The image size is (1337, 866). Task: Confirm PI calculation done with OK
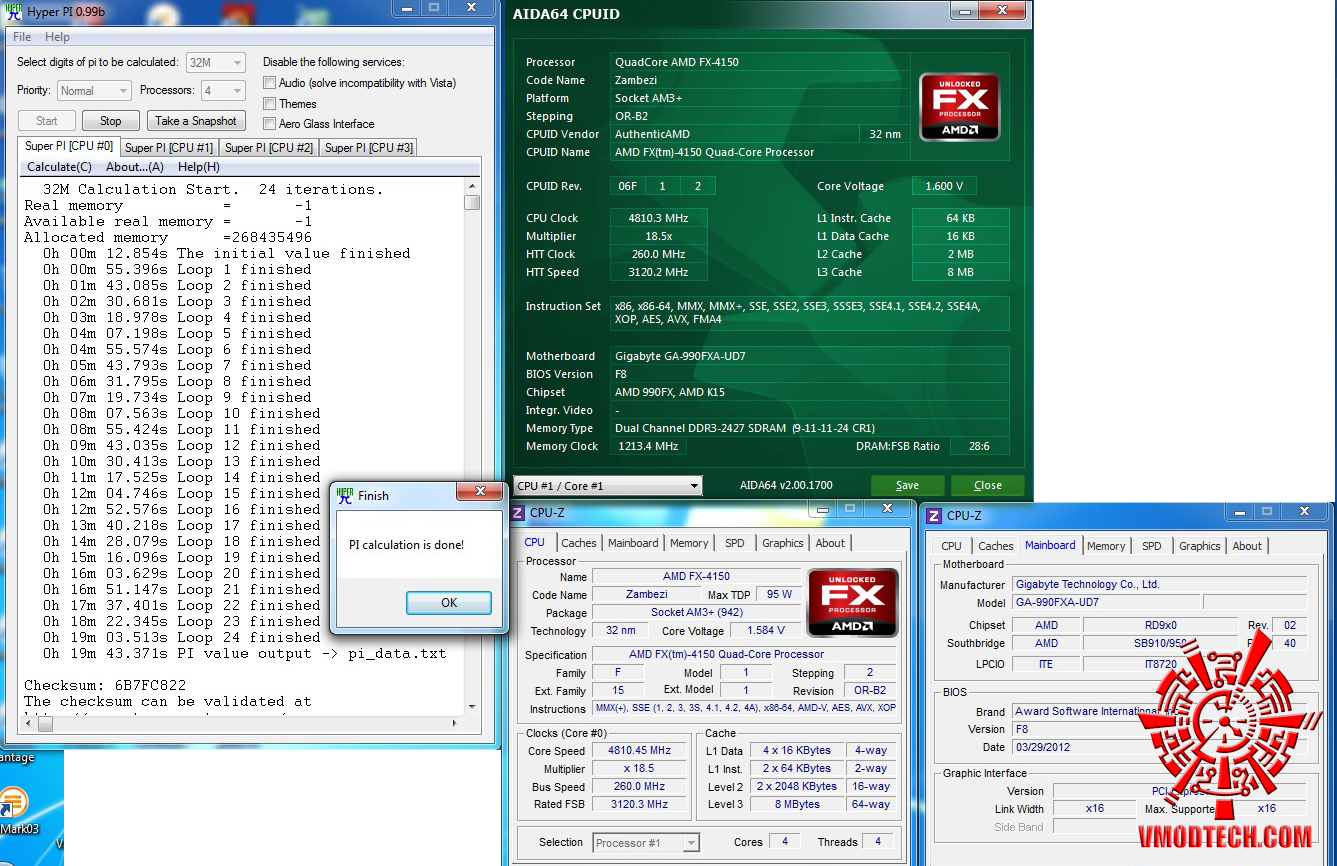449,602
